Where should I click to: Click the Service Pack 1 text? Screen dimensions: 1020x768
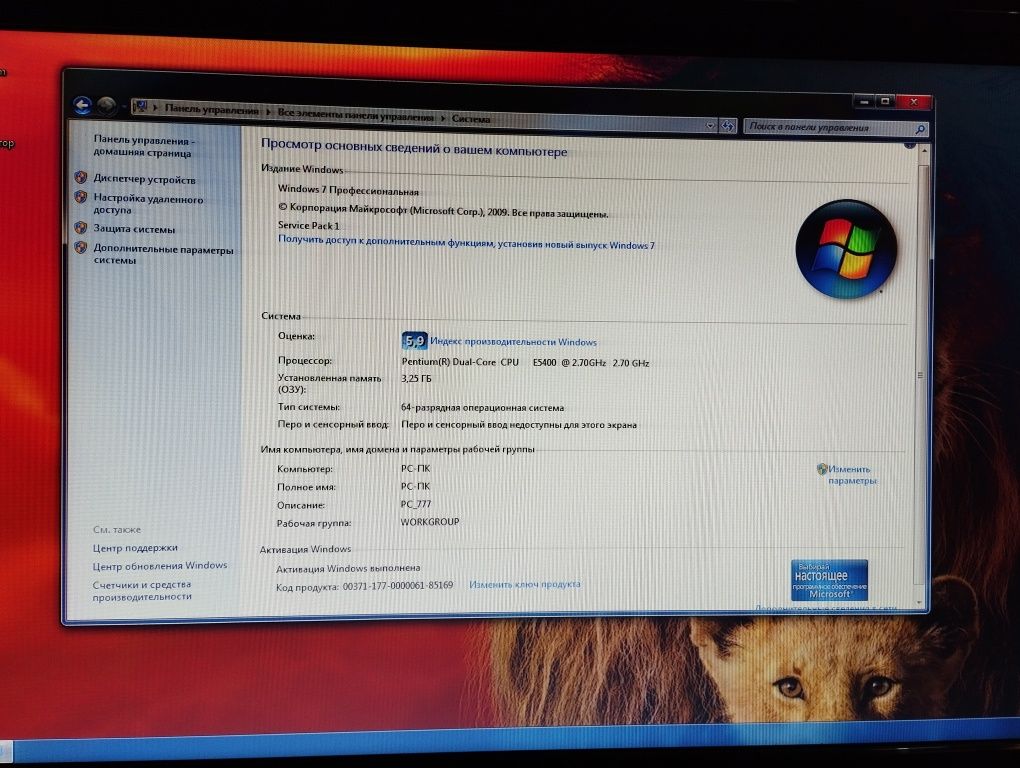coord(308,226)
